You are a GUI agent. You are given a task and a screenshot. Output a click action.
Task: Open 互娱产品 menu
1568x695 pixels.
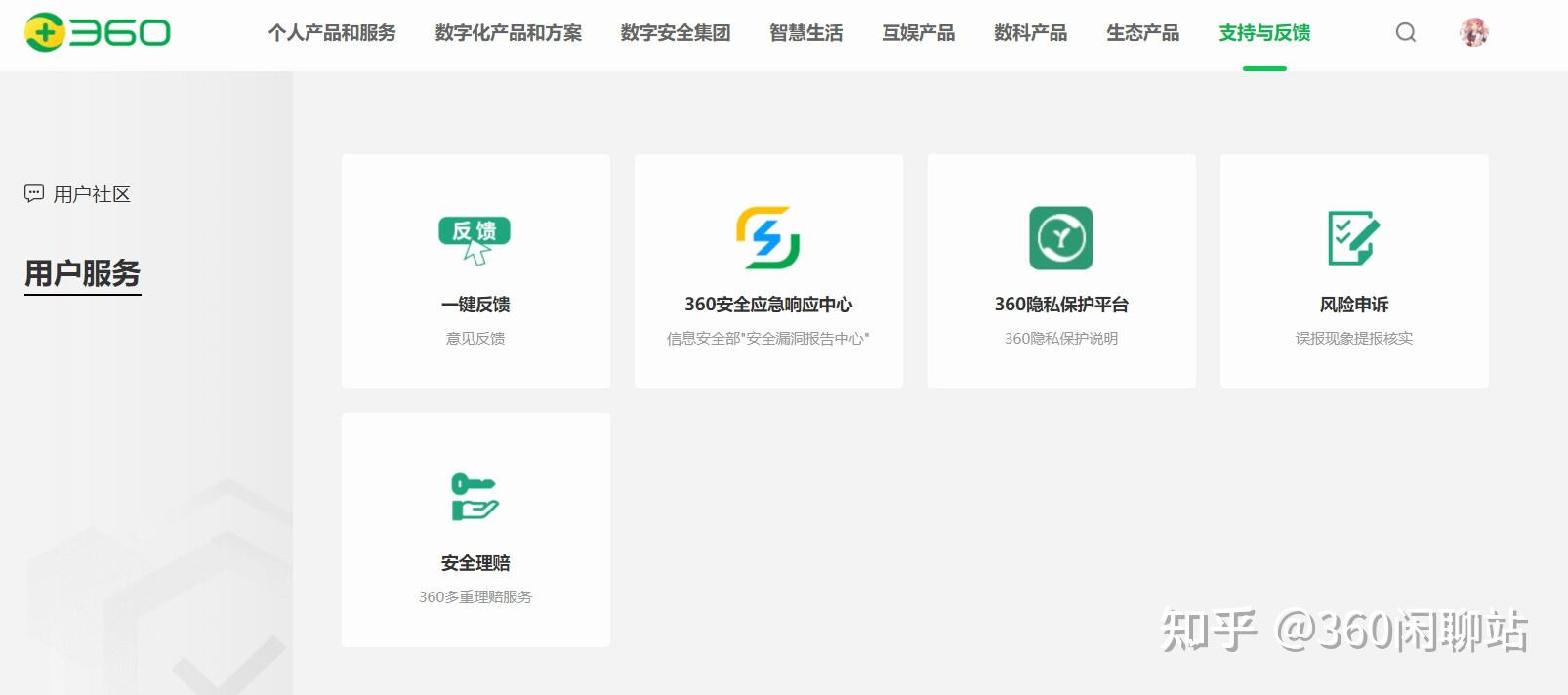pos(918,33)
